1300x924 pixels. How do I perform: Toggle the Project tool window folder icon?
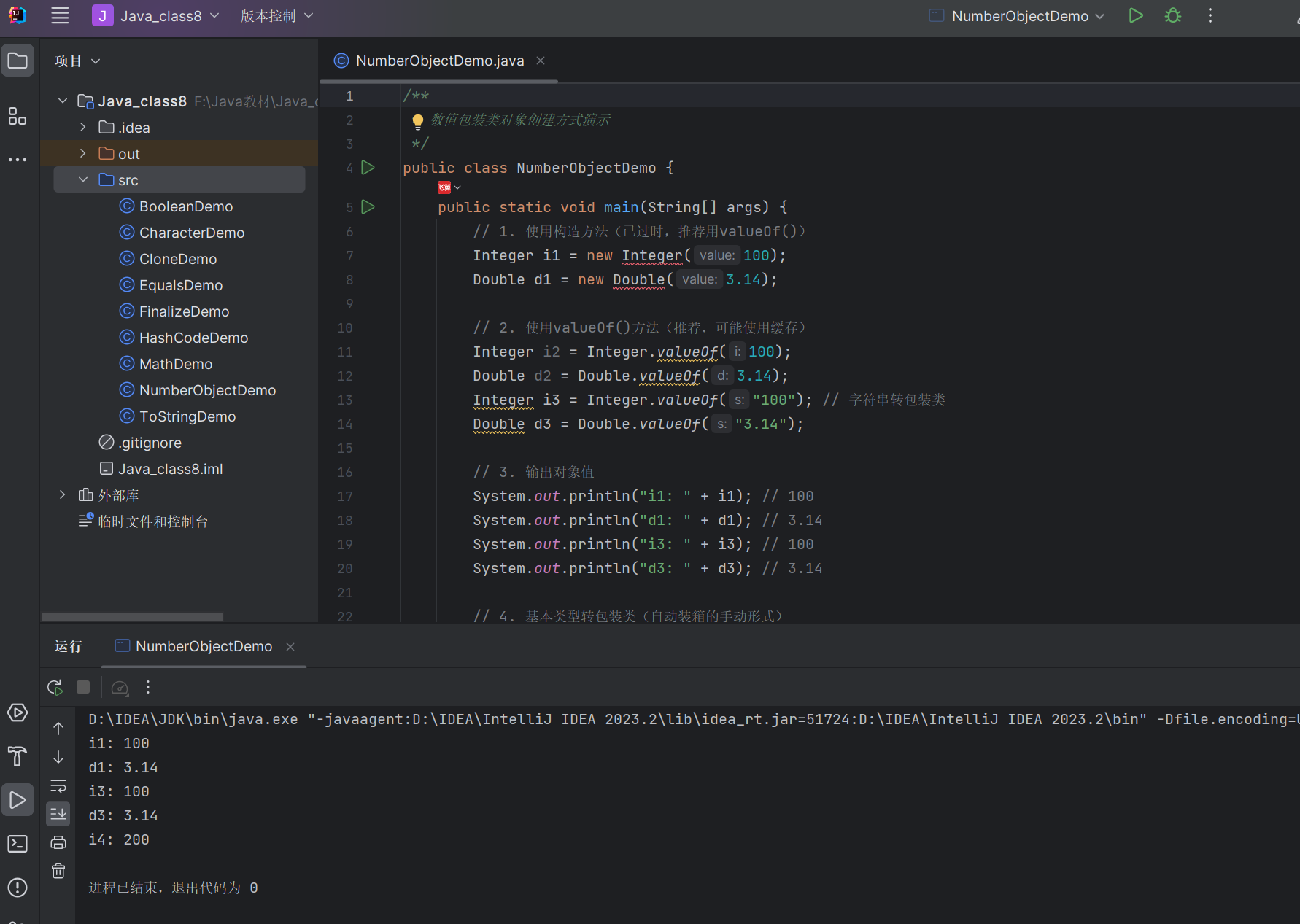[x=18, y=61]
